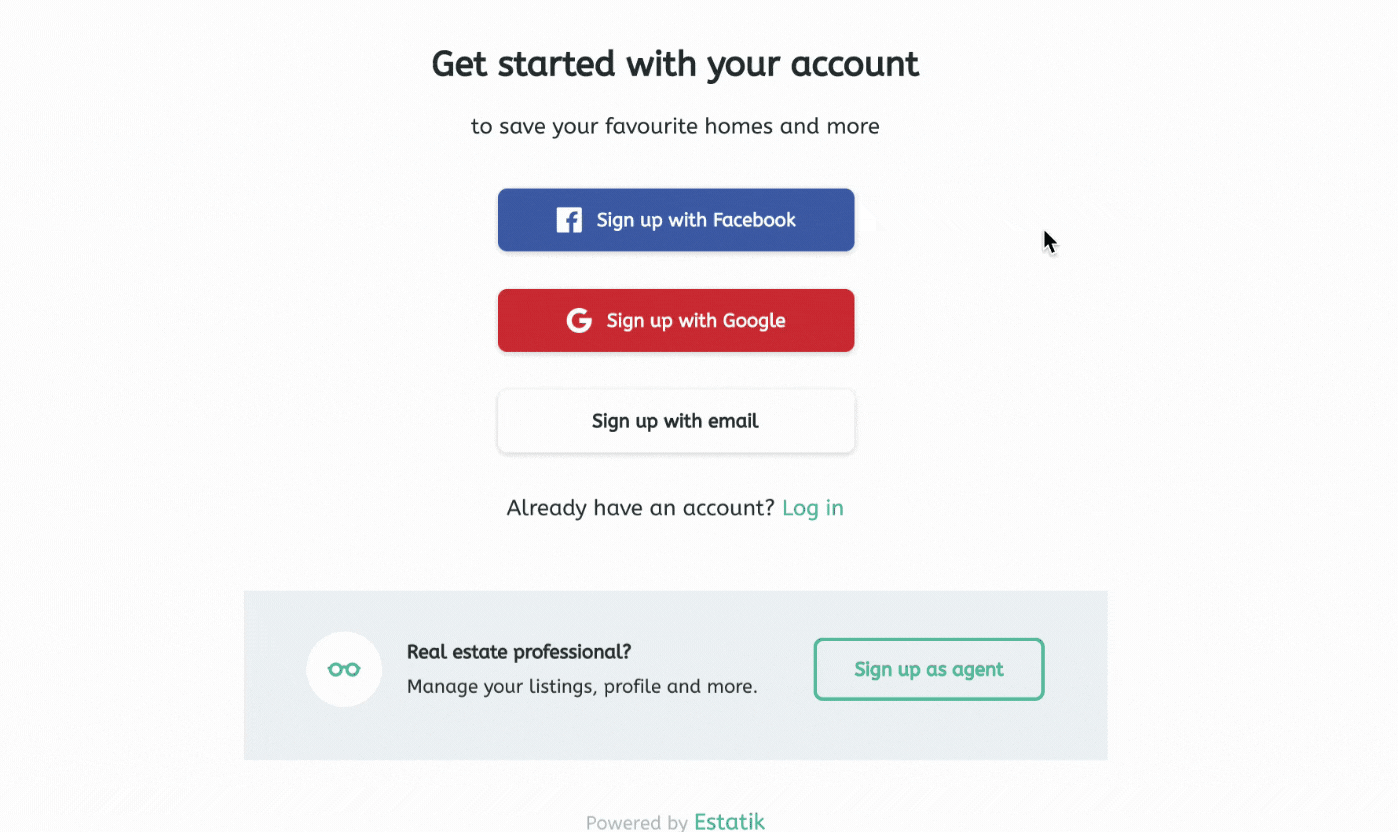1398x832 pixels.
Task: Click the 'to save your favourite homes' subtitle
Action: [675, 127]
